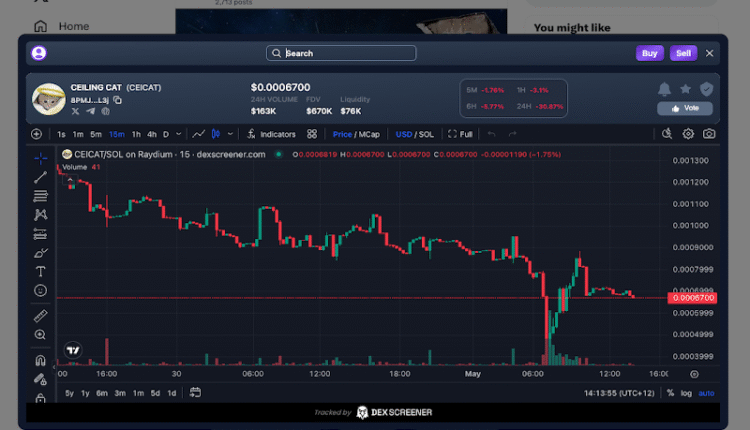Viewport: 750px width, 430px height.
Task: Open chart settings gear
Action: tap(688, 133)
